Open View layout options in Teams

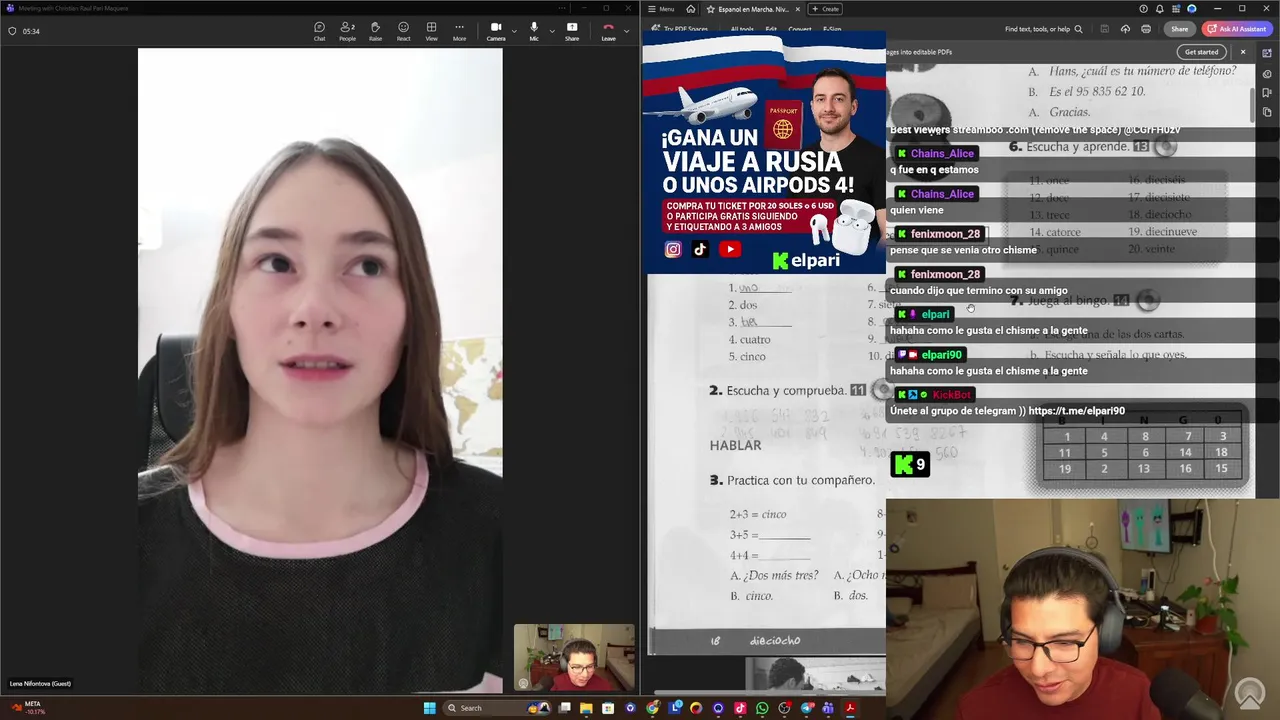[x=431, y=31]
